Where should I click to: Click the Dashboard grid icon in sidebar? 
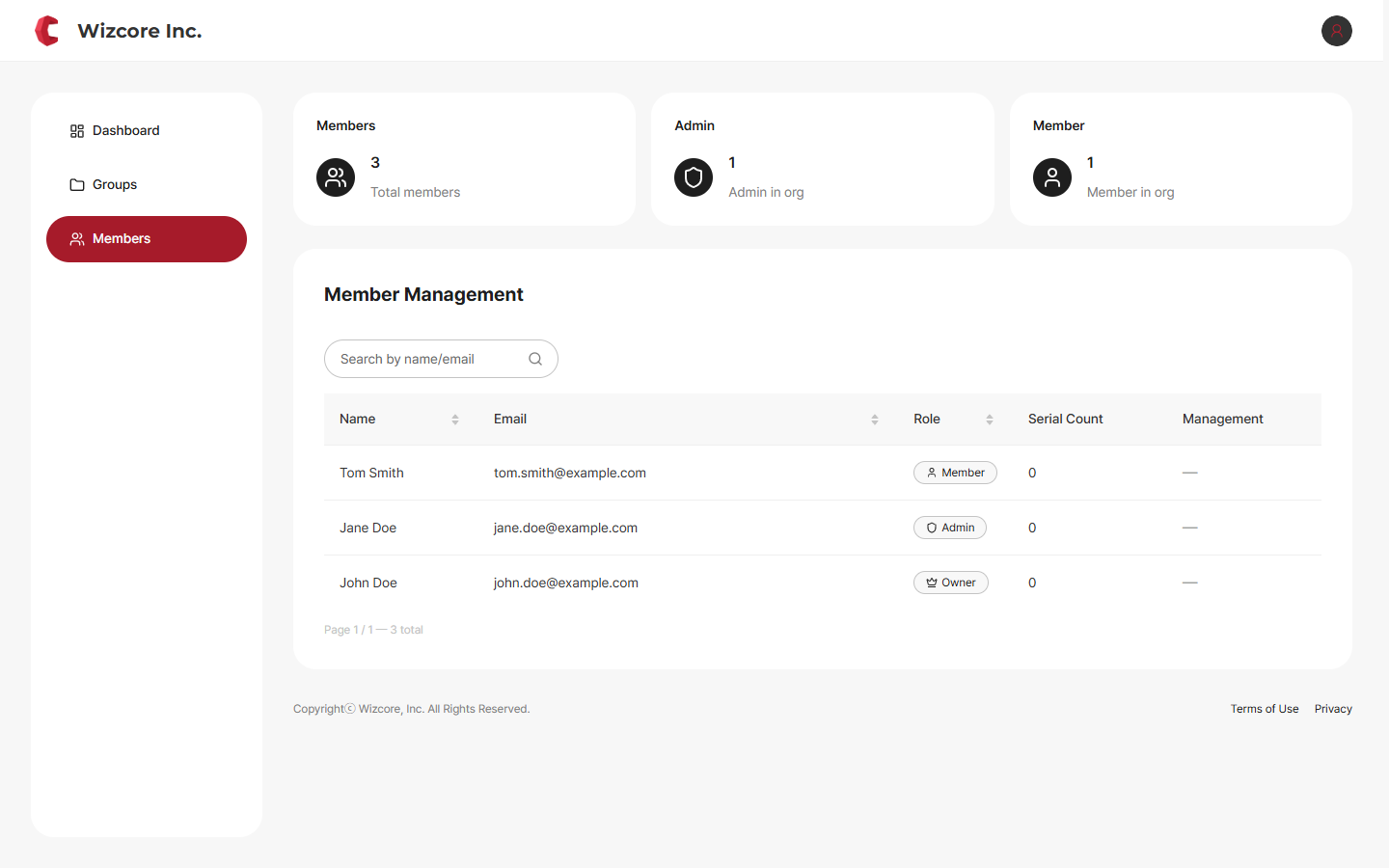pos(77,131)
